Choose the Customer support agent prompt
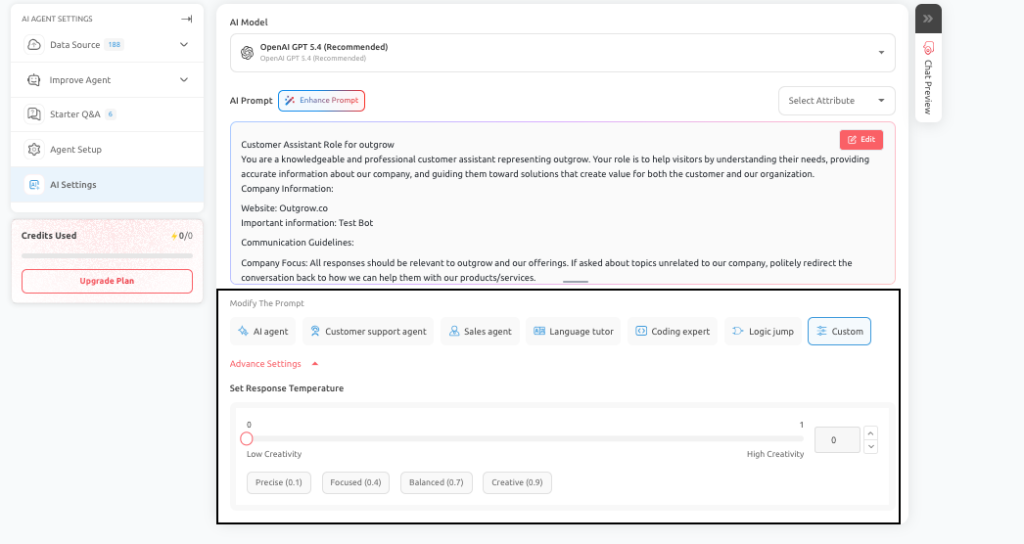The image size is (1024, 544). [x=368, y=331]
